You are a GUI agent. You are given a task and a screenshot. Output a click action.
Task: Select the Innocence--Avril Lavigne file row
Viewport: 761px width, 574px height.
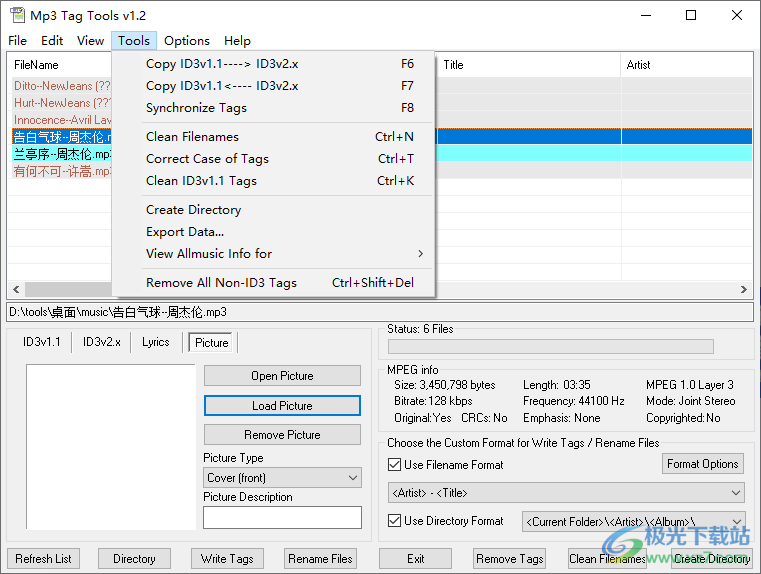pos(62,120)
